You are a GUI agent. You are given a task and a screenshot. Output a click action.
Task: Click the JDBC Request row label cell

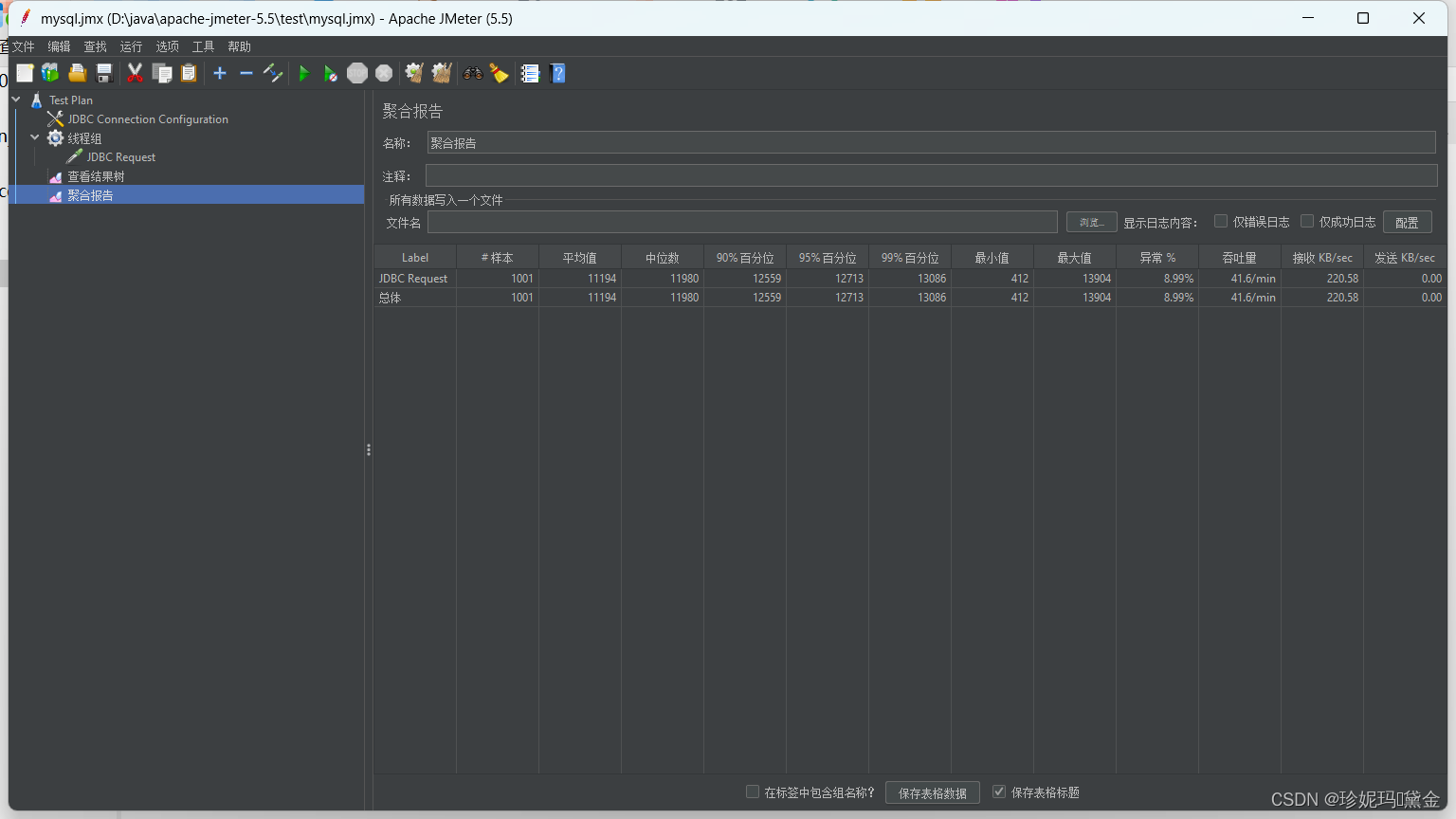(415, 279)
